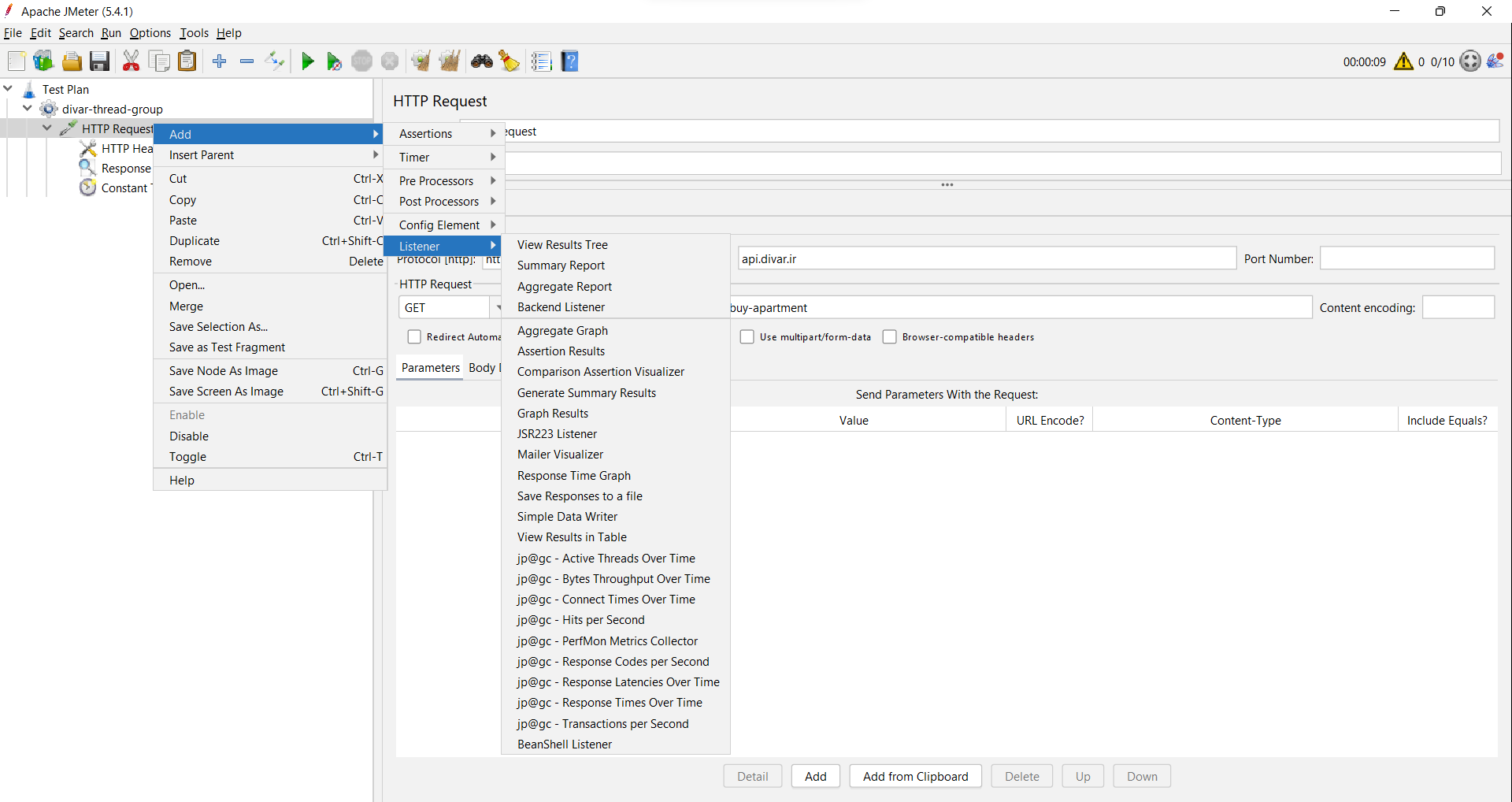Click the Shutdown test icon

[390, 61]
